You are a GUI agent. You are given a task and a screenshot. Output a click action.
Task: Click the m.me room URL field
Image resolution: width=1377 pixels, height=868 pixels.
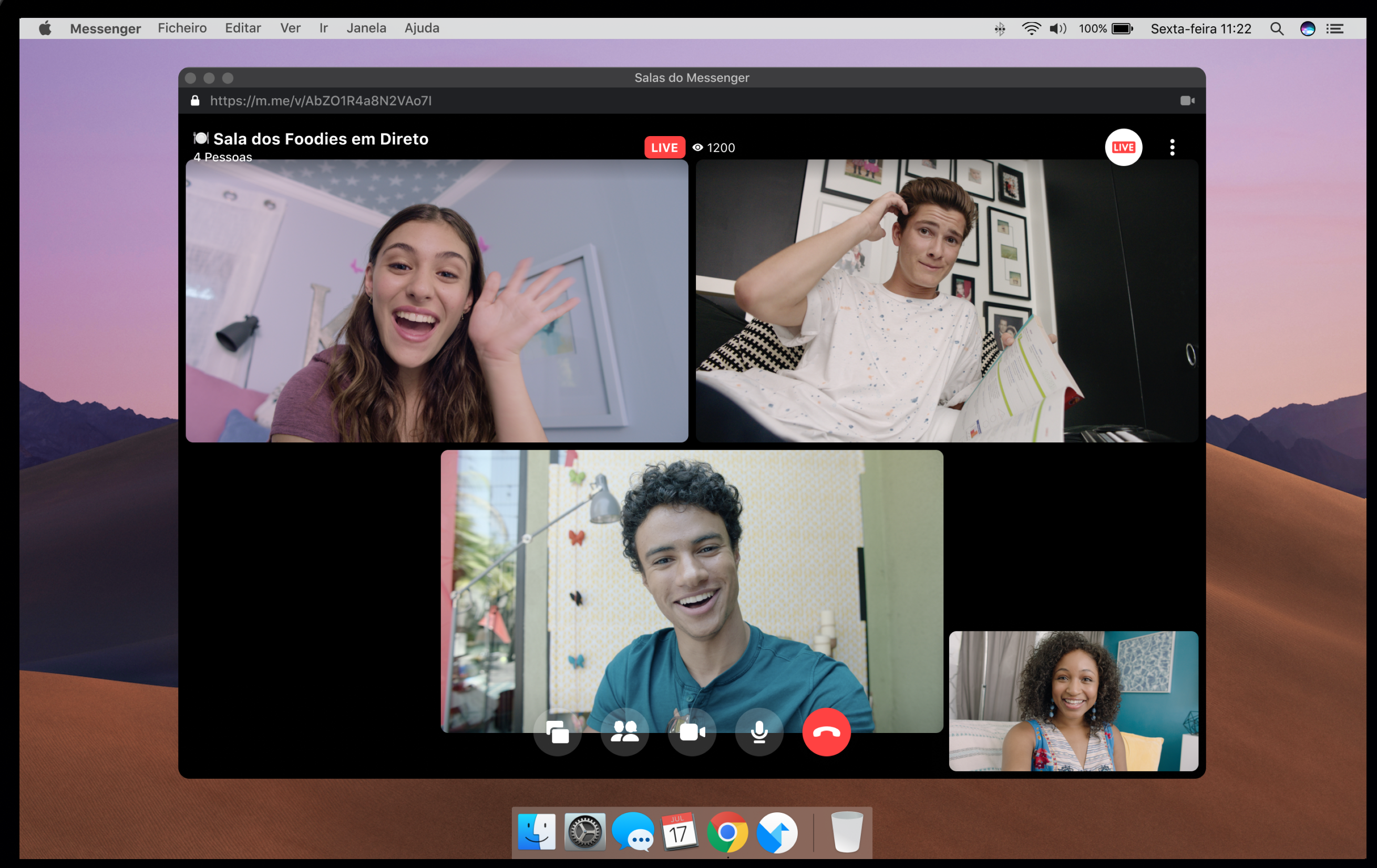coord(320,101)
